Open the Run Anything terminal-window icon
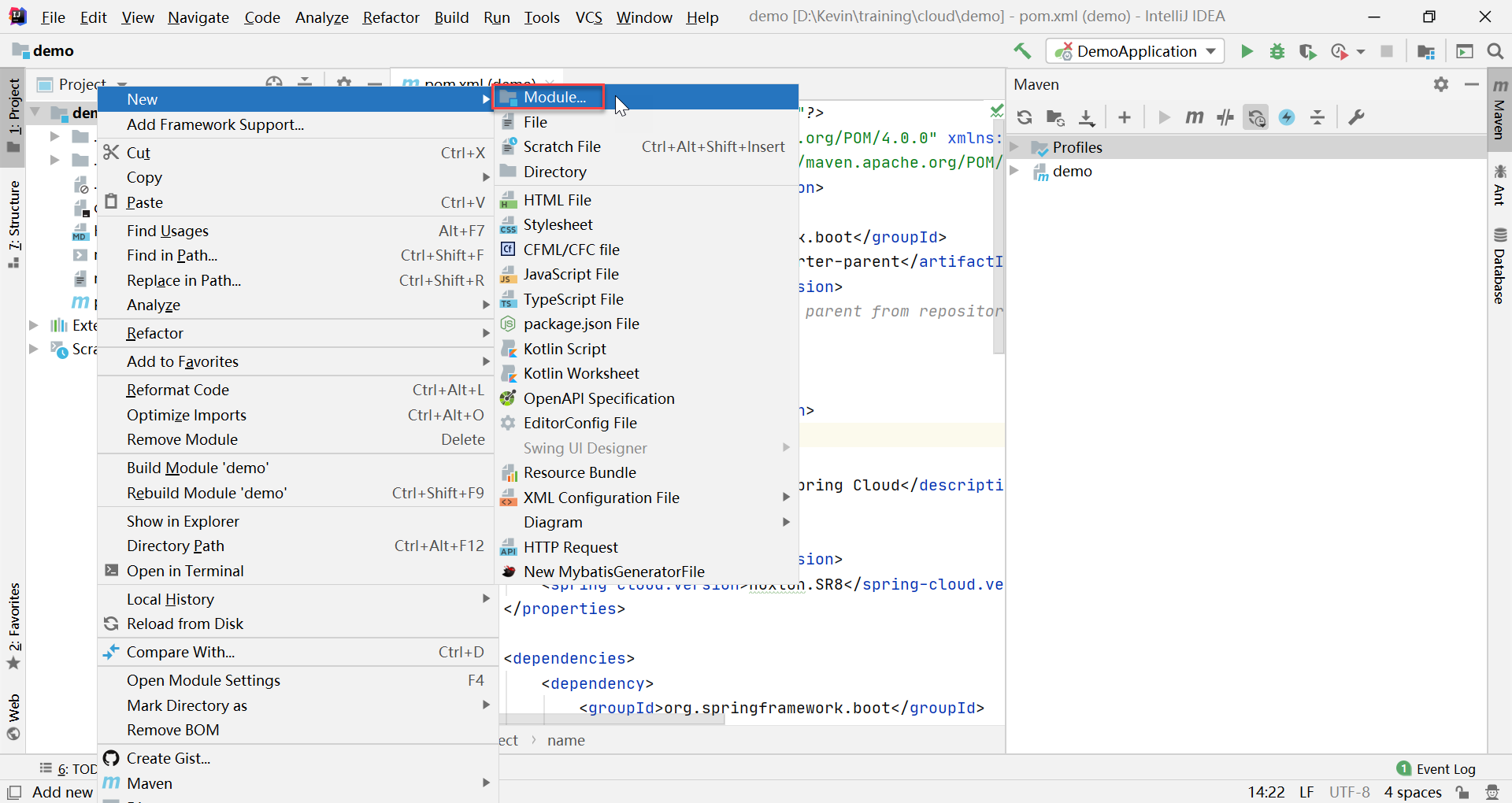Screen dimensions: 1512x803 1465,51
